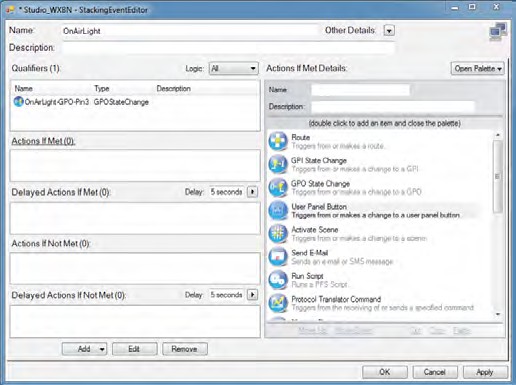
Task: Click the Description column header in Qualifiers
Action: (174, 89)
